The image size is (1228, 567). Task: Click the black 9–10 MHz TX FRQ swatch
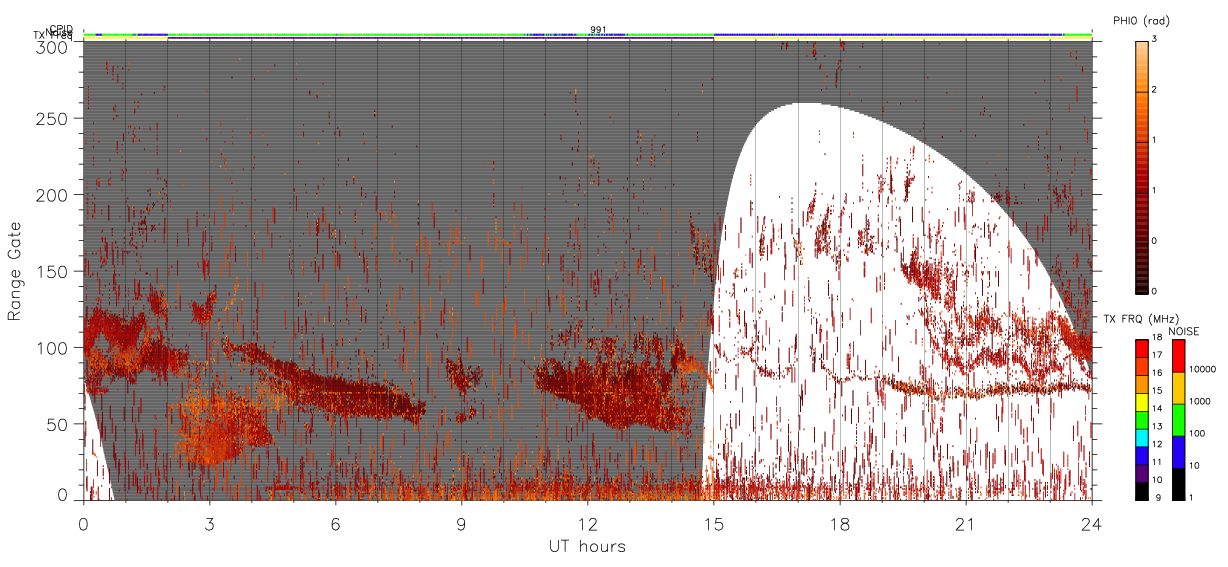(x=1141, y=491)
